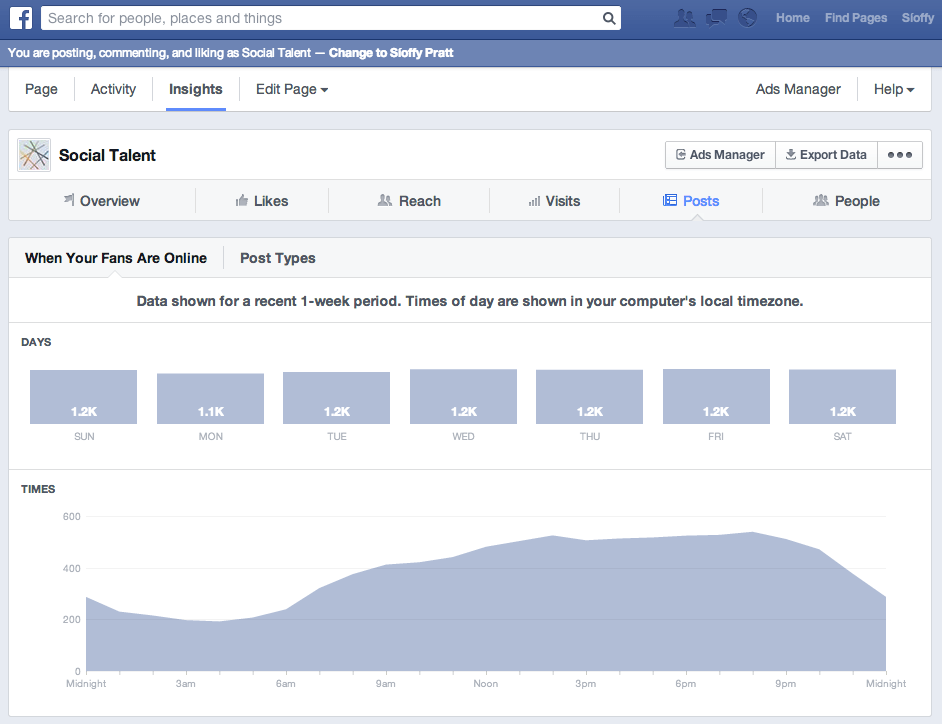Click the Export Data button
This screenshot has width=942, height=724.
coord(826,155)
